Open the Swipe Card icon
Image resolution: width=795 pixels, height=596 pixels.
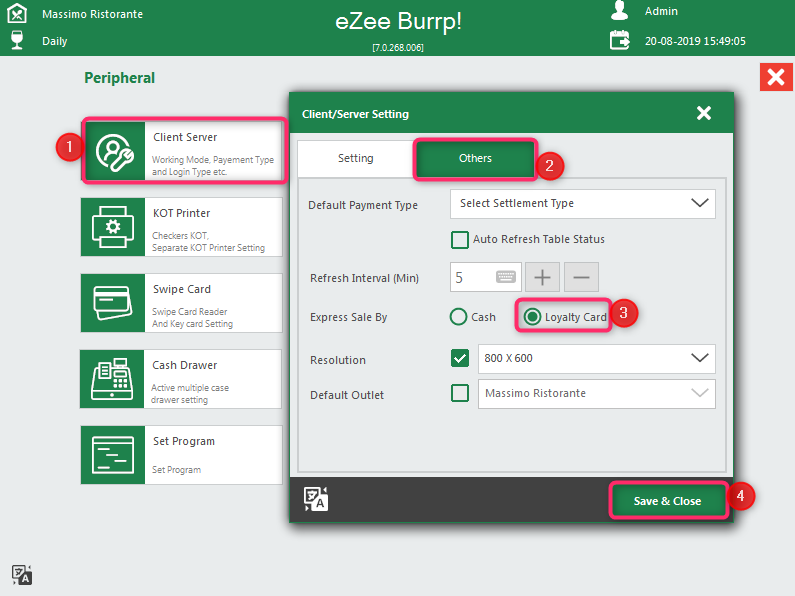click(x=113, y=303)
